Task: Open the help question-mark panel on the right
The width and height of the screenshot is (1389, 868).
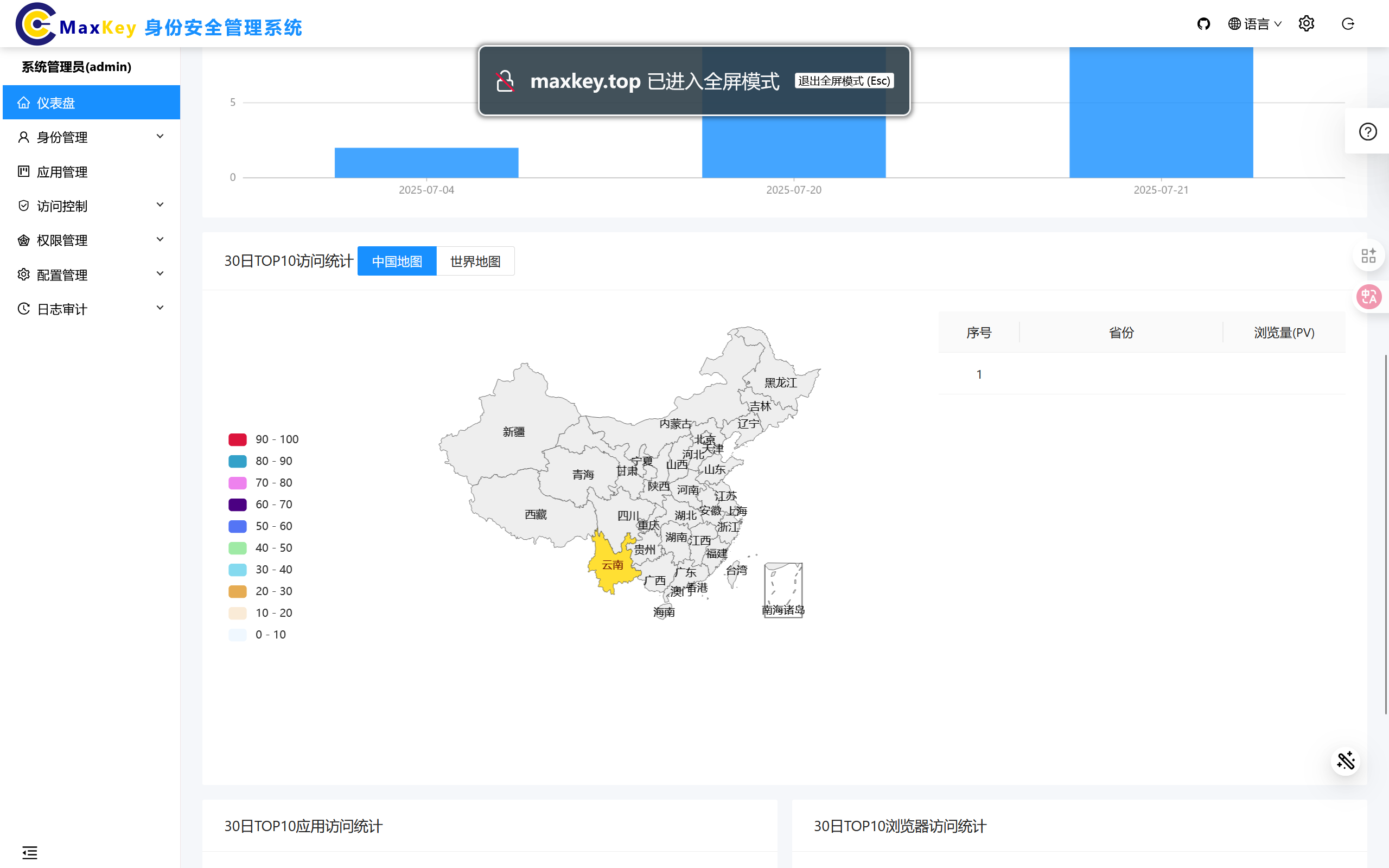Action: [1368, 131]
